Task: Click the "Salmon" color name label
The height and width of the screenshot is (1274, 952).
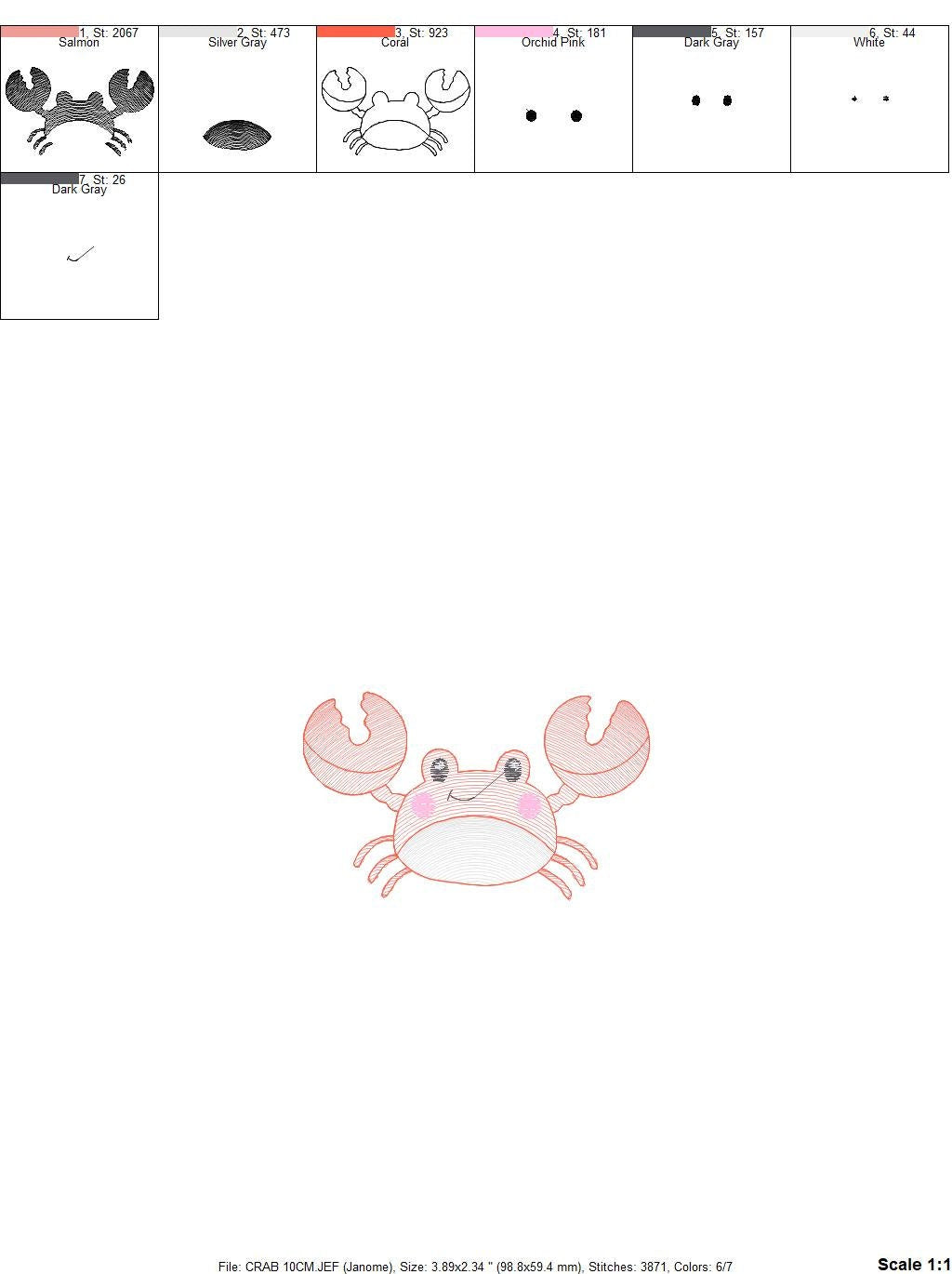Action: click(x=79, y=42)
